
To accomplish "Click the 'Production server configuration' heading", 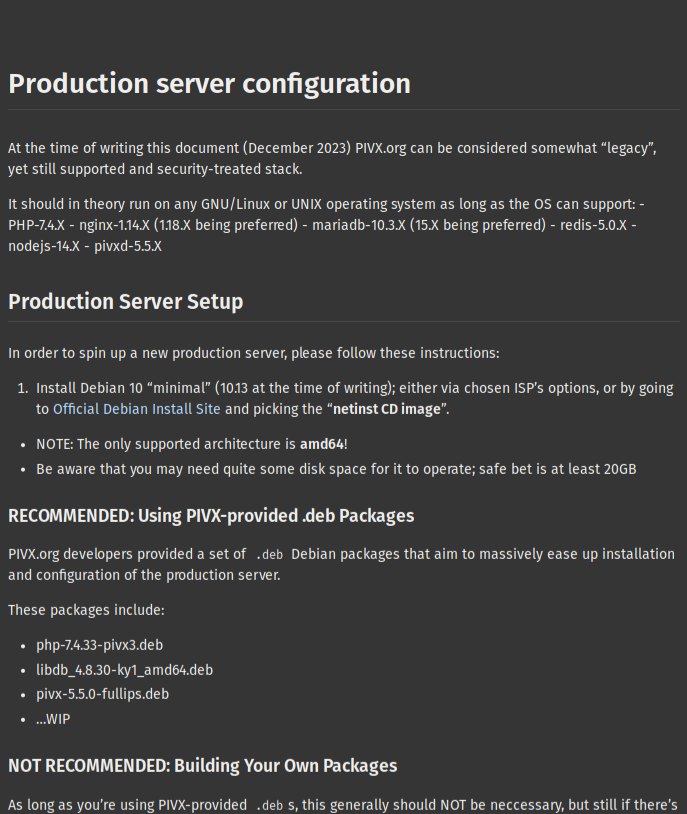I will (x=209, y=84).
